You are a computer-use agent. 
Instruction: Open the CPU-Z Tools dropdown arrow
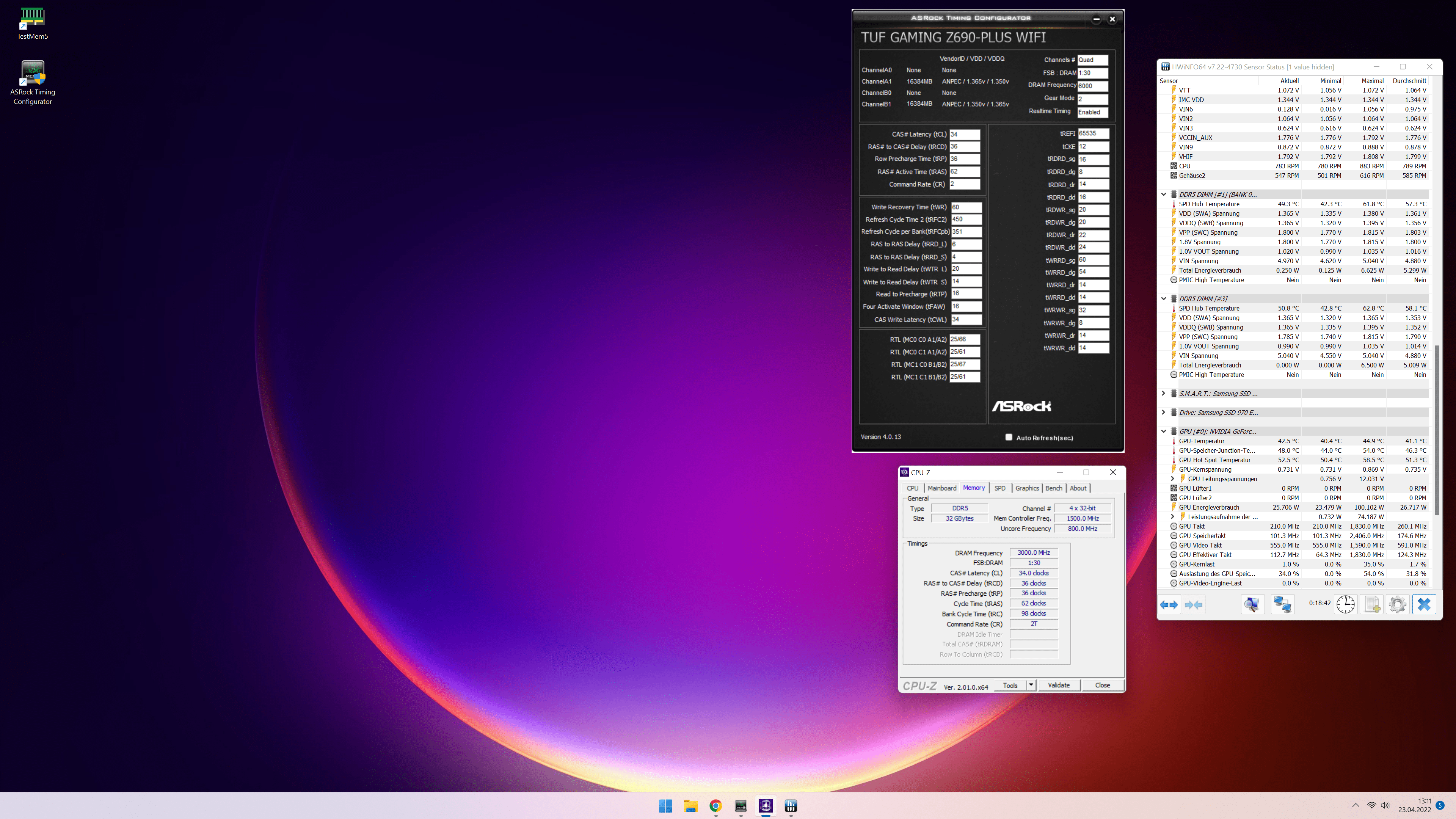pos(1031,685)
